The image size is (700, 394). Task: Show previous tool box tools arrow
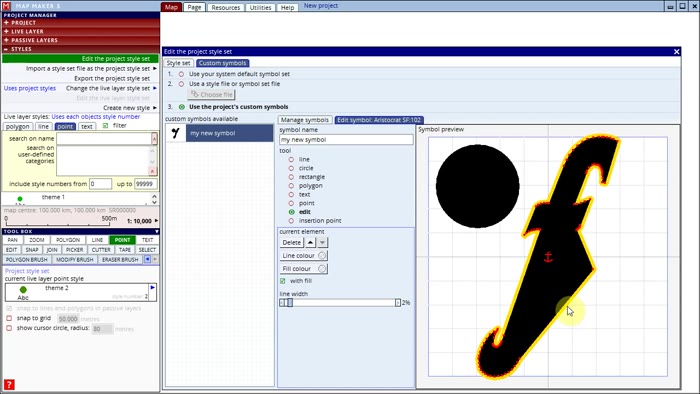[x=147, y=259]
